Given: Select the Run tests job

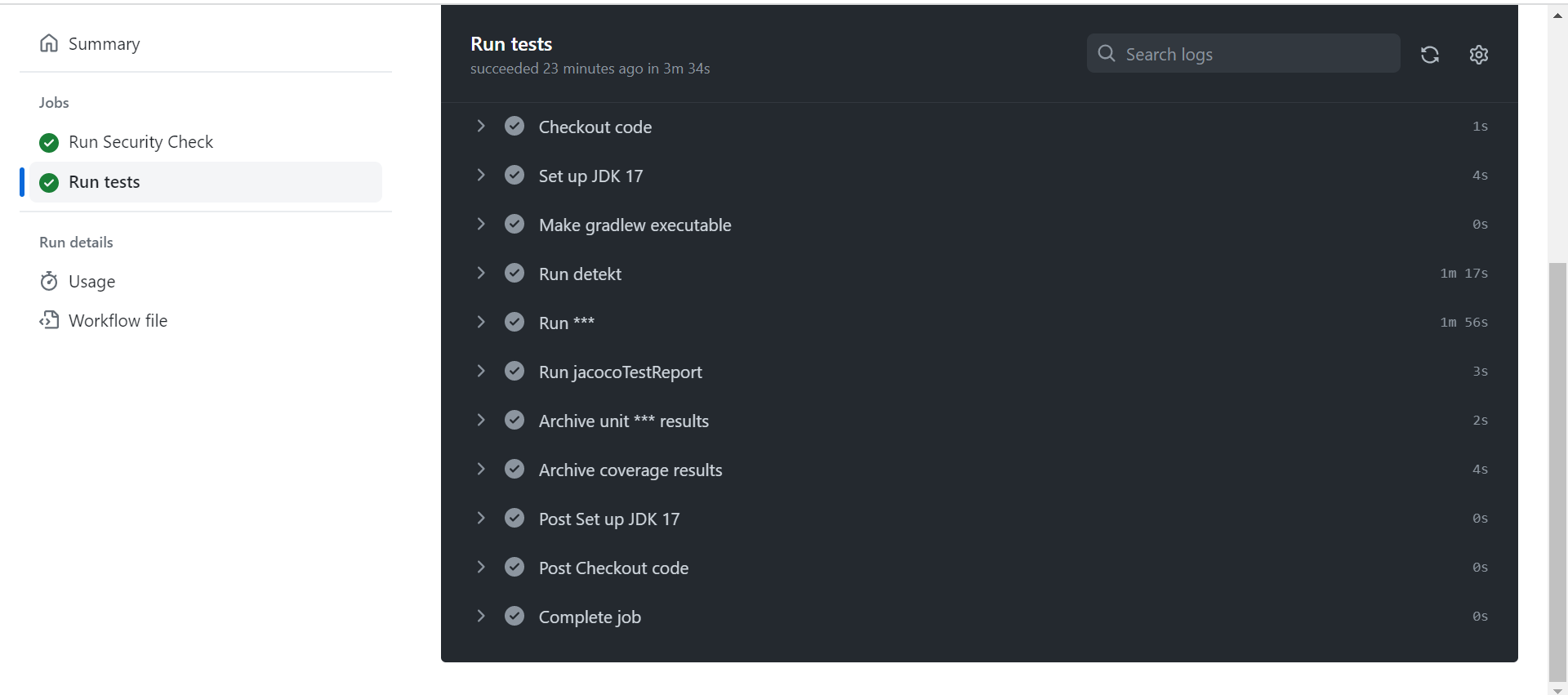Looking at the screenshot, I should tap(105, 182).
